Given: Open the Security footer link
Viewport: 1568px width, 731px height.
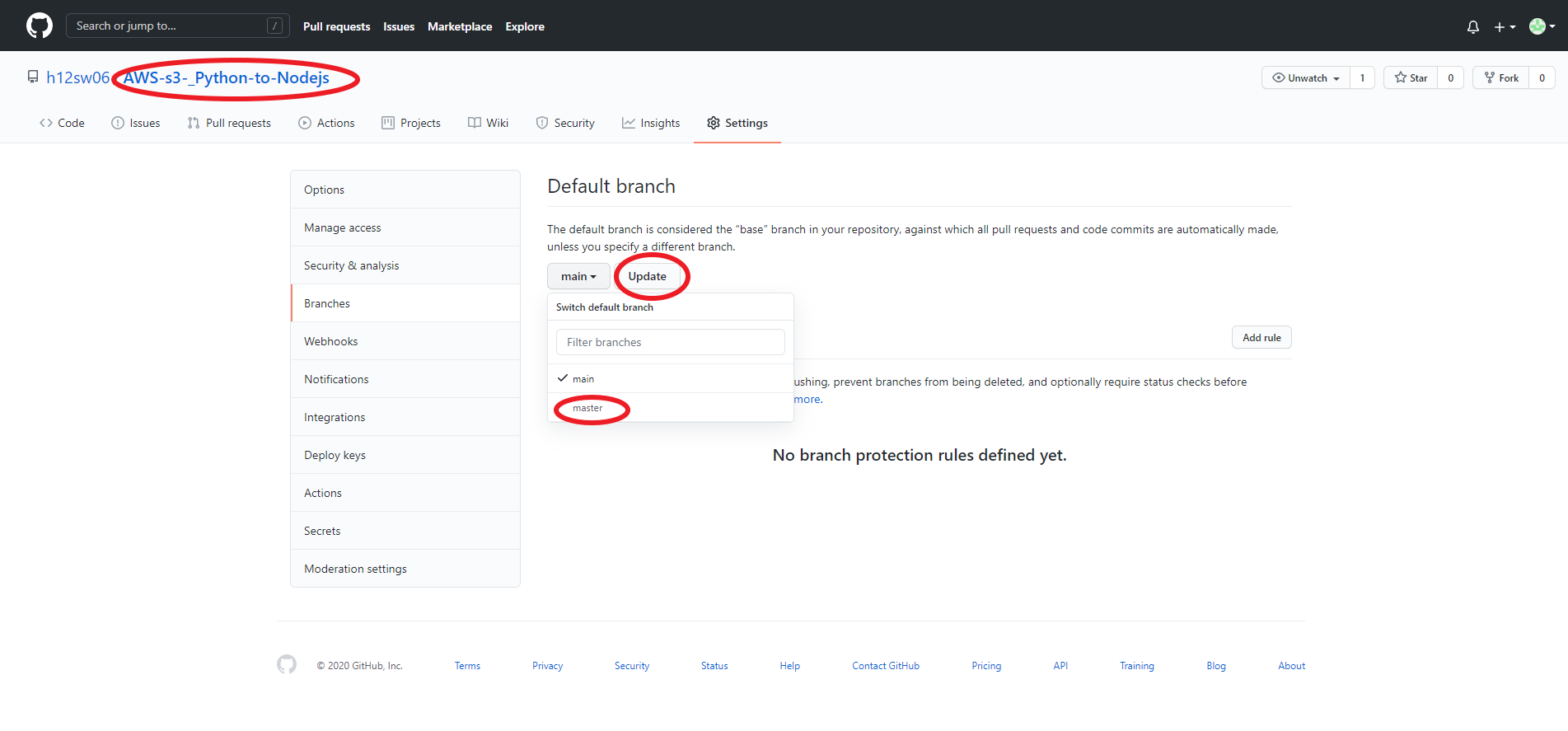Looking at the screenshot, I should click(x=632, y=666).
